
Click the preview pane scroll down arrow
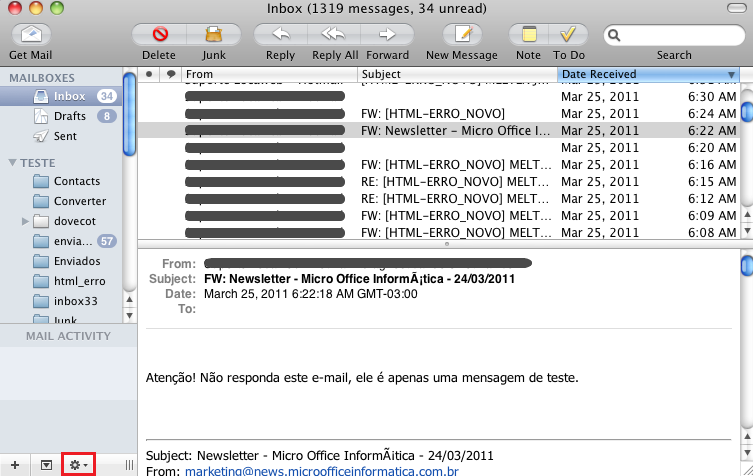pos(747,452)
